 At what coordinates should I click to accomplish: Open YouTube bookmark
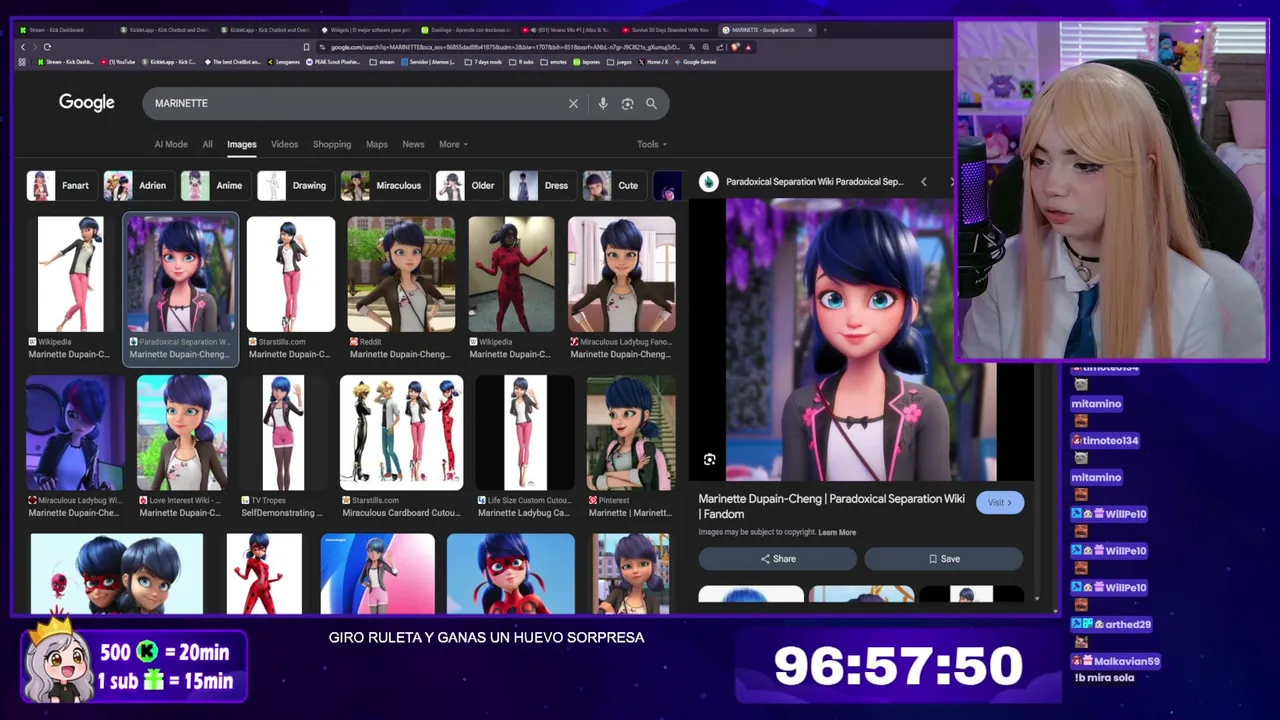(x=118, y=62)
